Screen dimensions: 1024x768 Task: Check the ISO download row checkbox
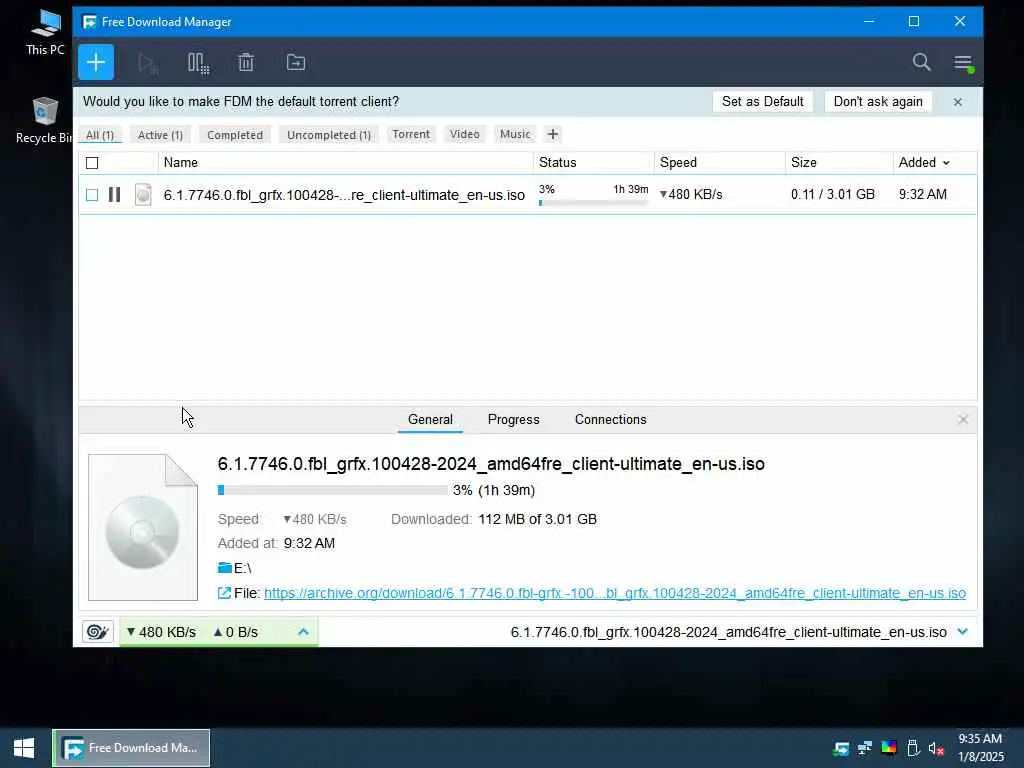pos(92,195)
